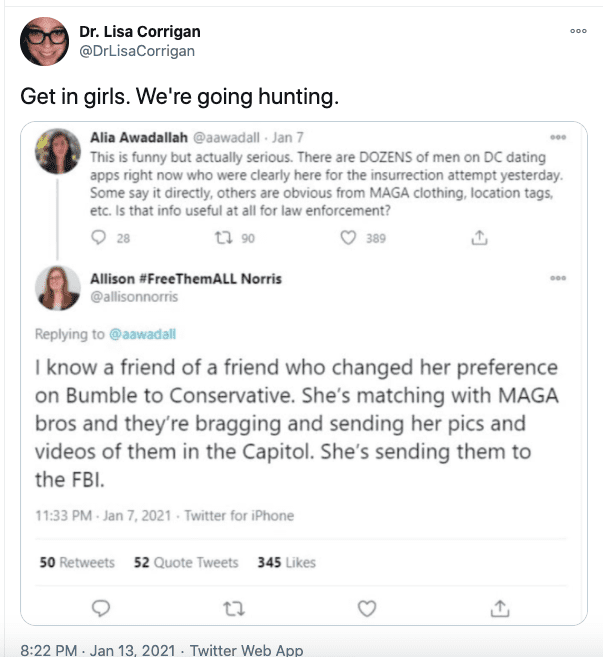The height and width of the screenshot is (657, 603).
Task: Like Allison Norris's tweet with heart icon
Action: pyautogui.click(x=367, y=607)
